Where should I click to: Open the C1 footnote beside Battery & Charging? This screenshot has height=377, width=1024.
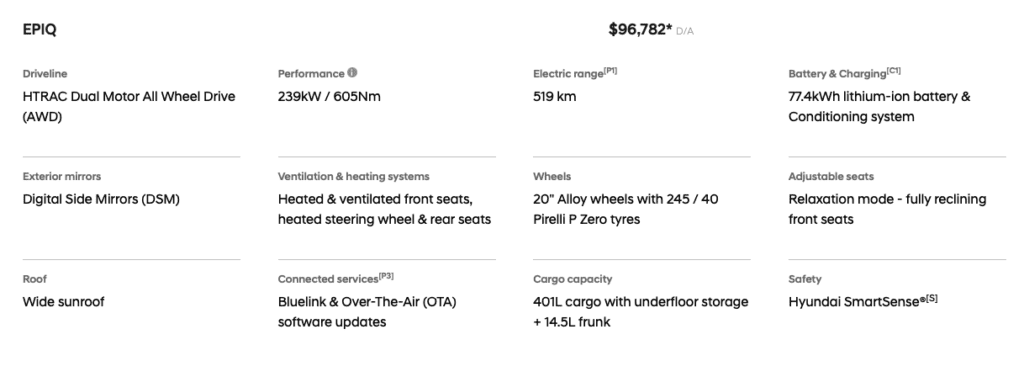click(893, 71)
